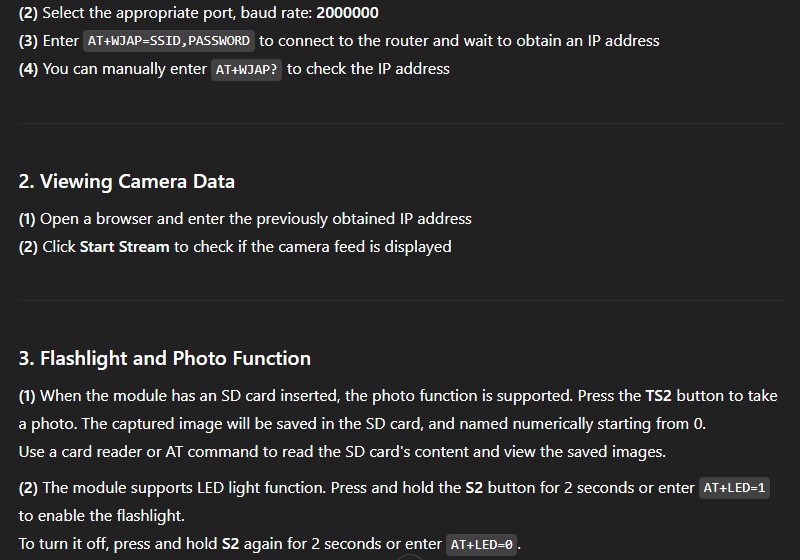Click the 'Open a browser' instruction line
Image resolution: width=800 pixels, height=560 pixels.
pos(245,219)
